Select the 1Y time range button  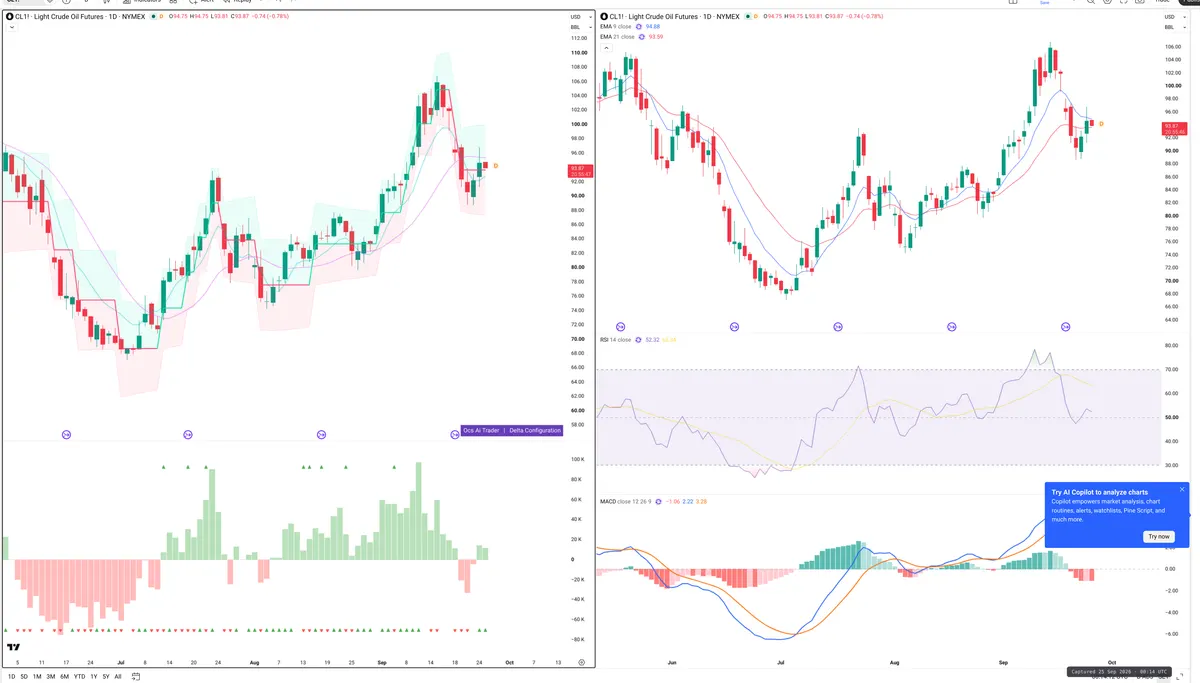(93, 676)
